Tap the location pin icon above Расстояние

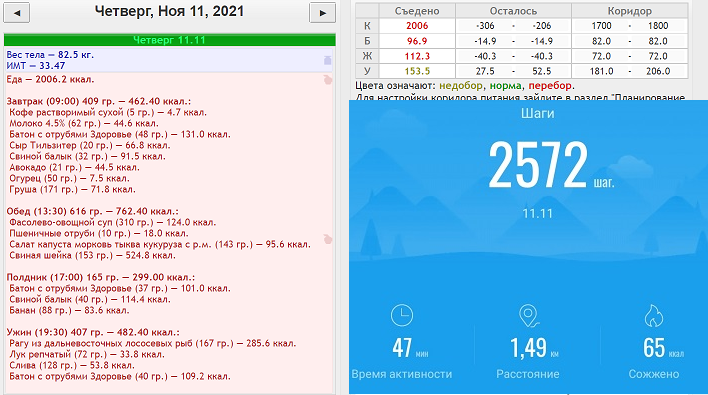coord(528,316)
